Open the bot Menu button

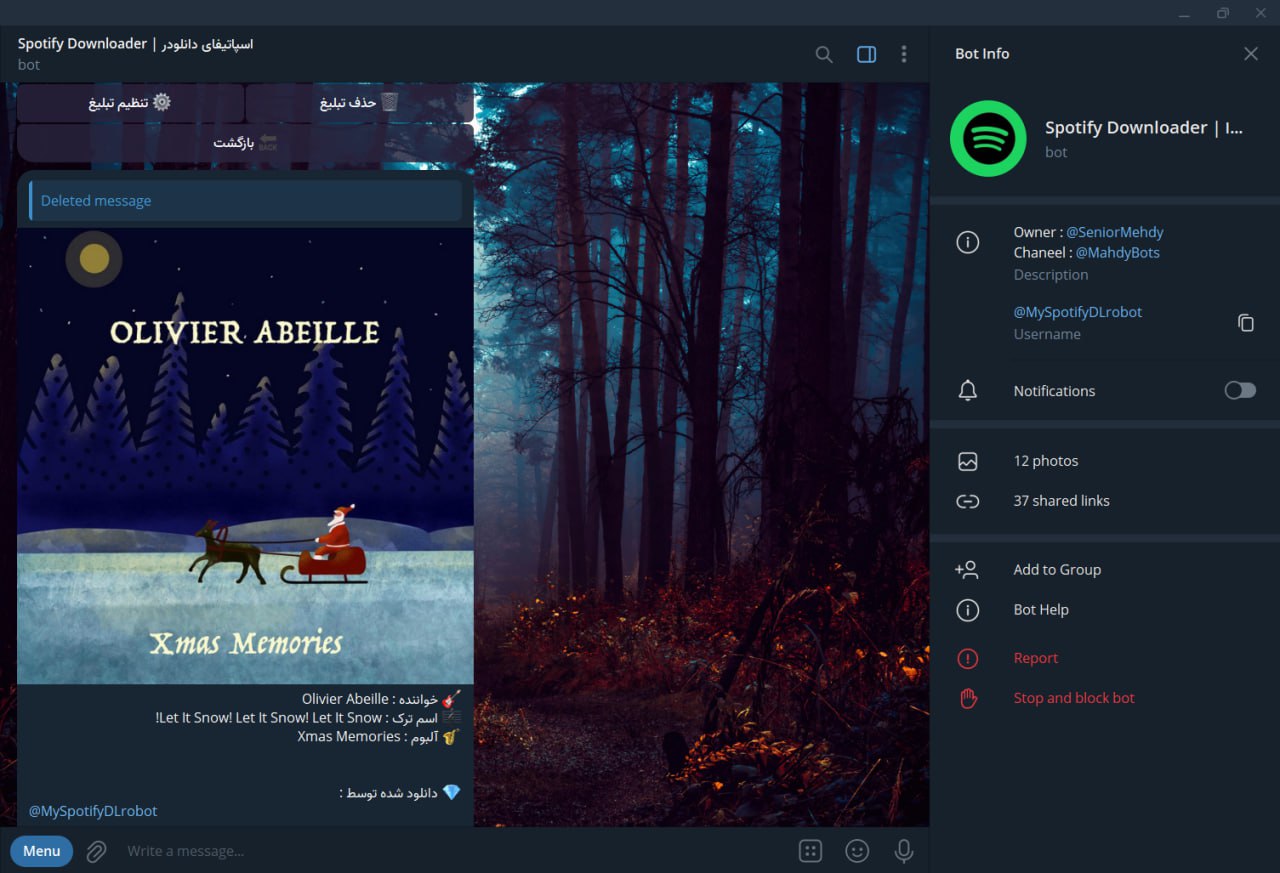click(41, 851)
